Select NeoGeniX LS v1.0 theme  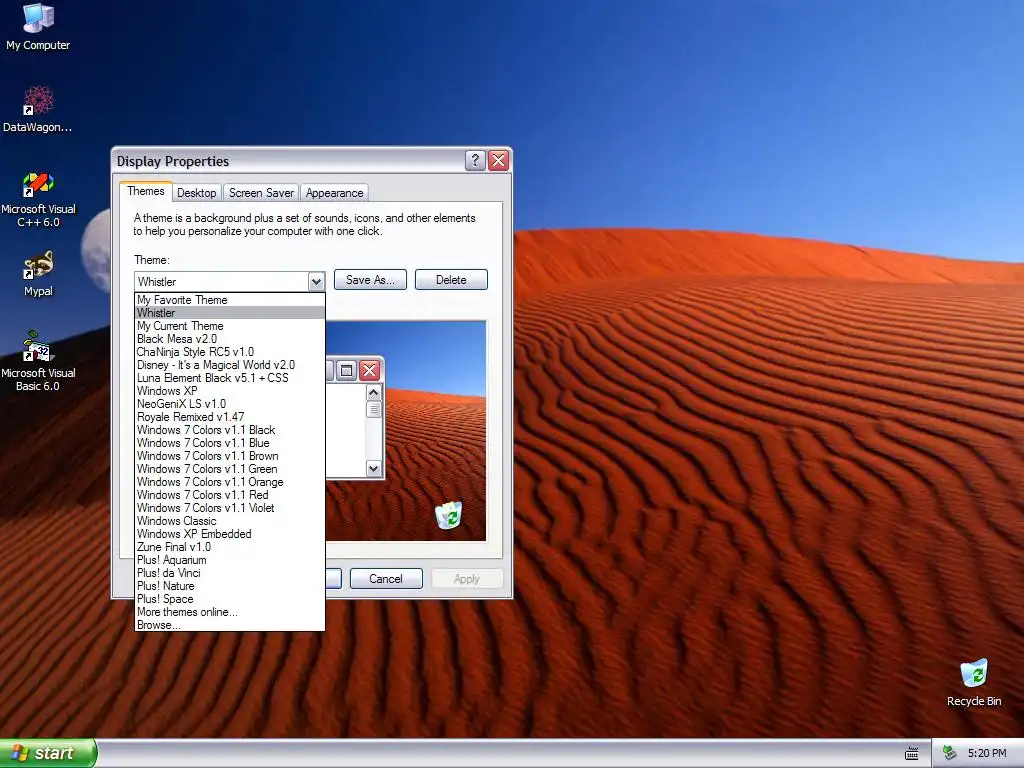(230, 404)
